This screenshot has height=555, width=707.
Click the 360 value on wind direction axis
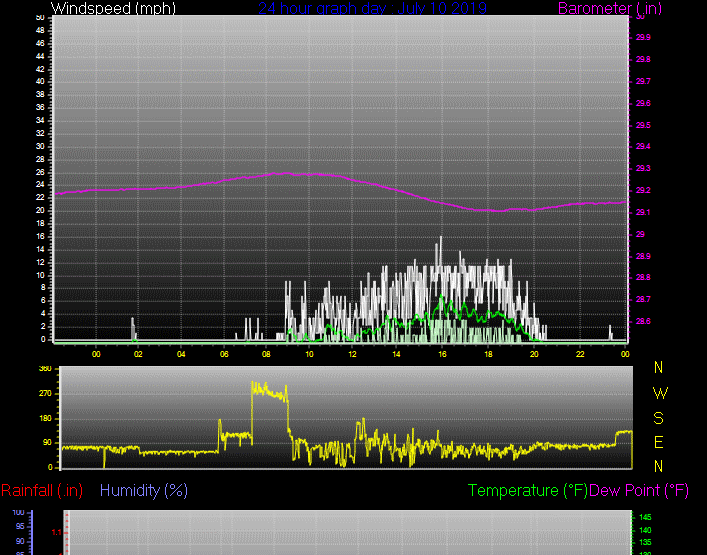coord(45,369)
